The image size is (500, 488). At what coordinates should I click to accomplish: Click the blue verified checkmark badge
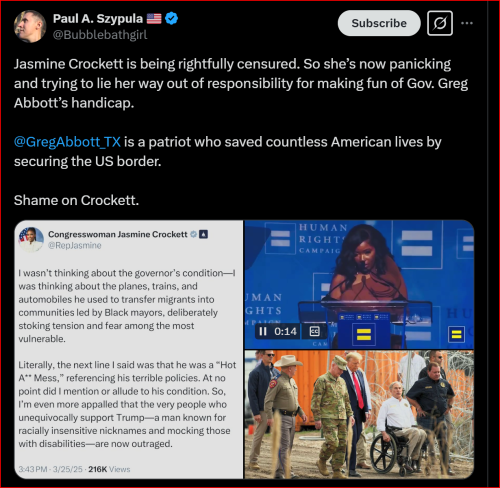171,18
